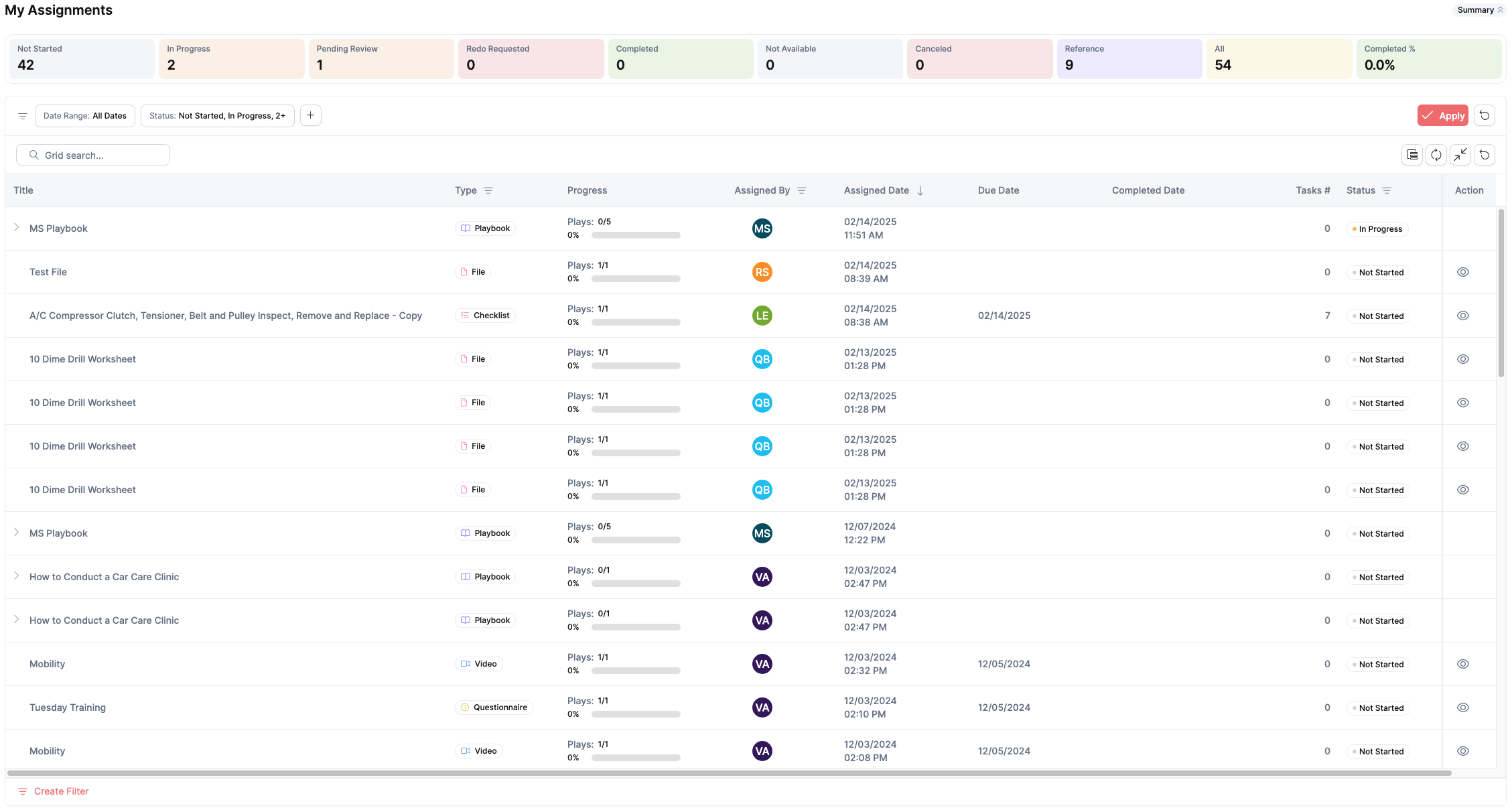Click the Type column filter icon
This screenshot has height=810, width=1512.
[x=488, y=190]
